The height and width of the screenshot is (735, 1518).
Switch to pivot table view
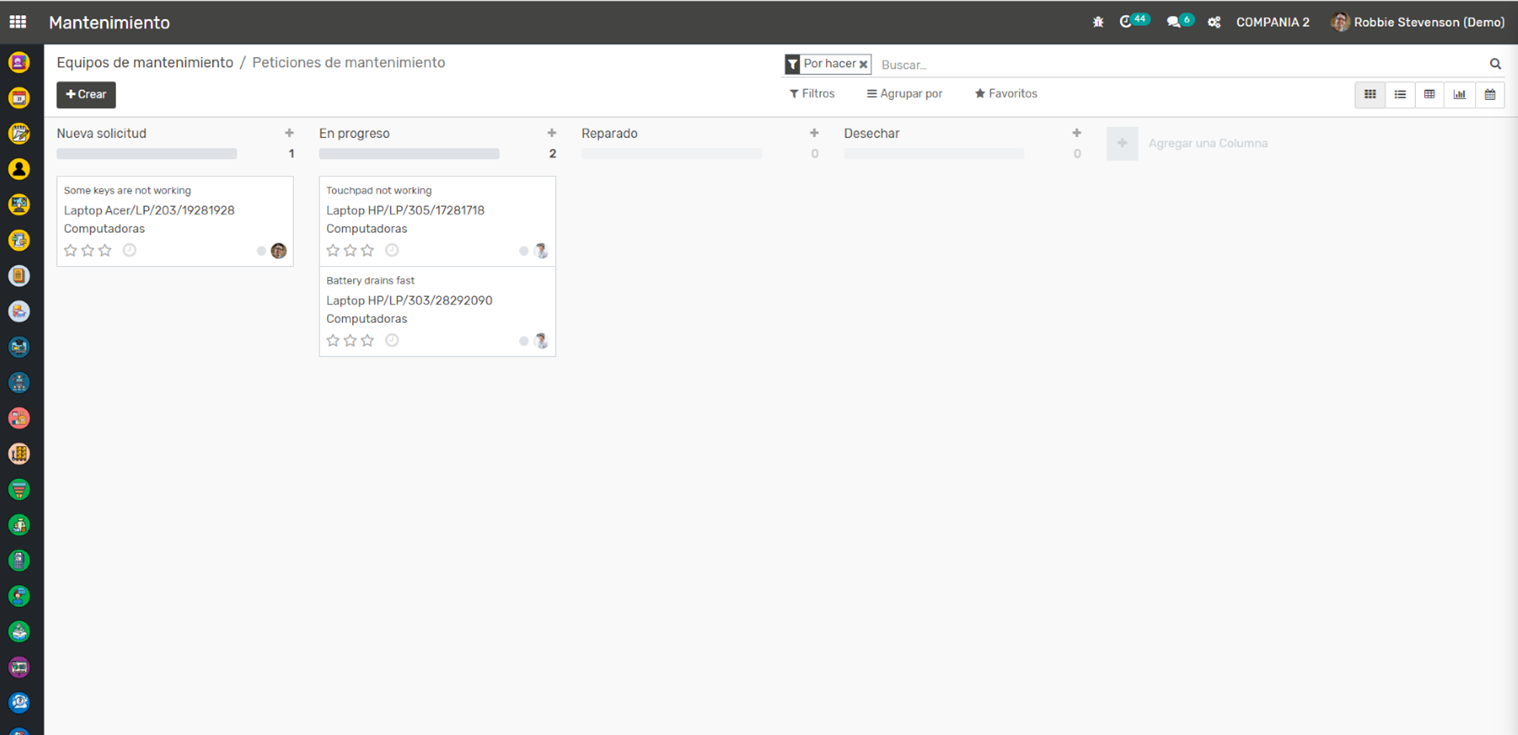pyautogui.click(x=1430, y=94)
